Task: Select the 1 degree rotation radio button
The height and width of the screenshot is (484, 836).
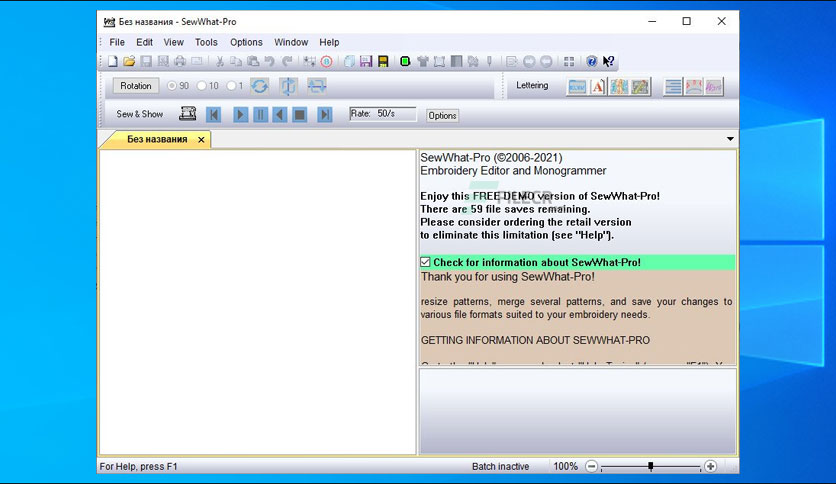Action: coord(231,86)
